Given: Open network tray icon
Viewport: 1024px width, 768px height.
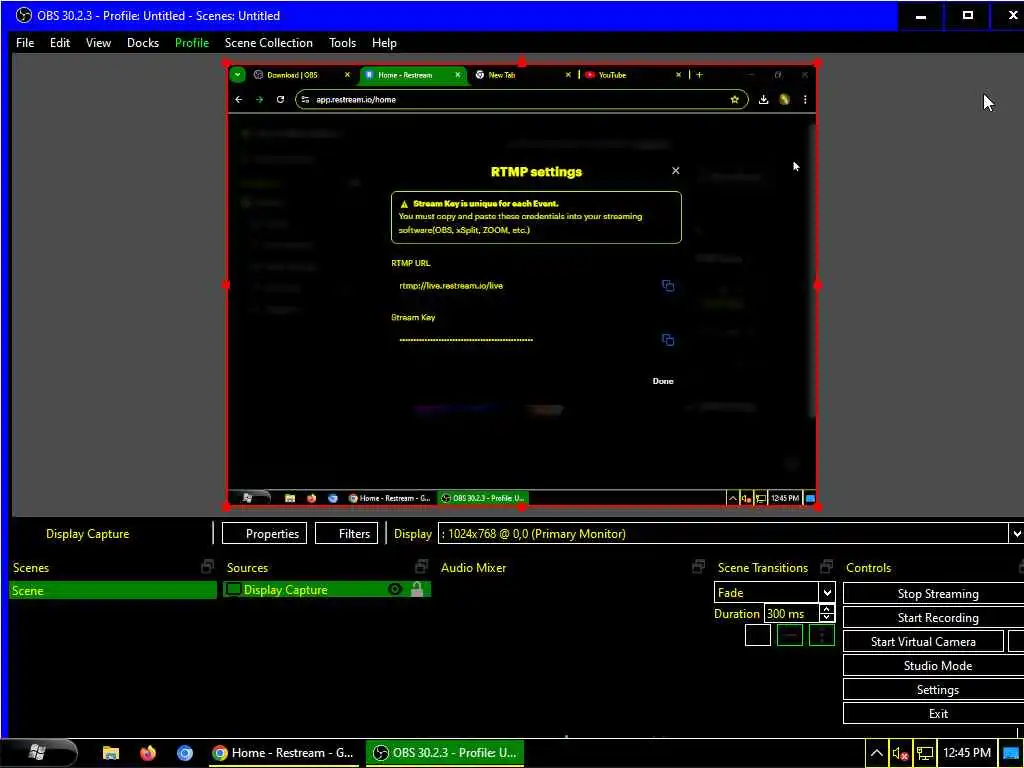Looking at the screenshot, I should pos(924,753).
